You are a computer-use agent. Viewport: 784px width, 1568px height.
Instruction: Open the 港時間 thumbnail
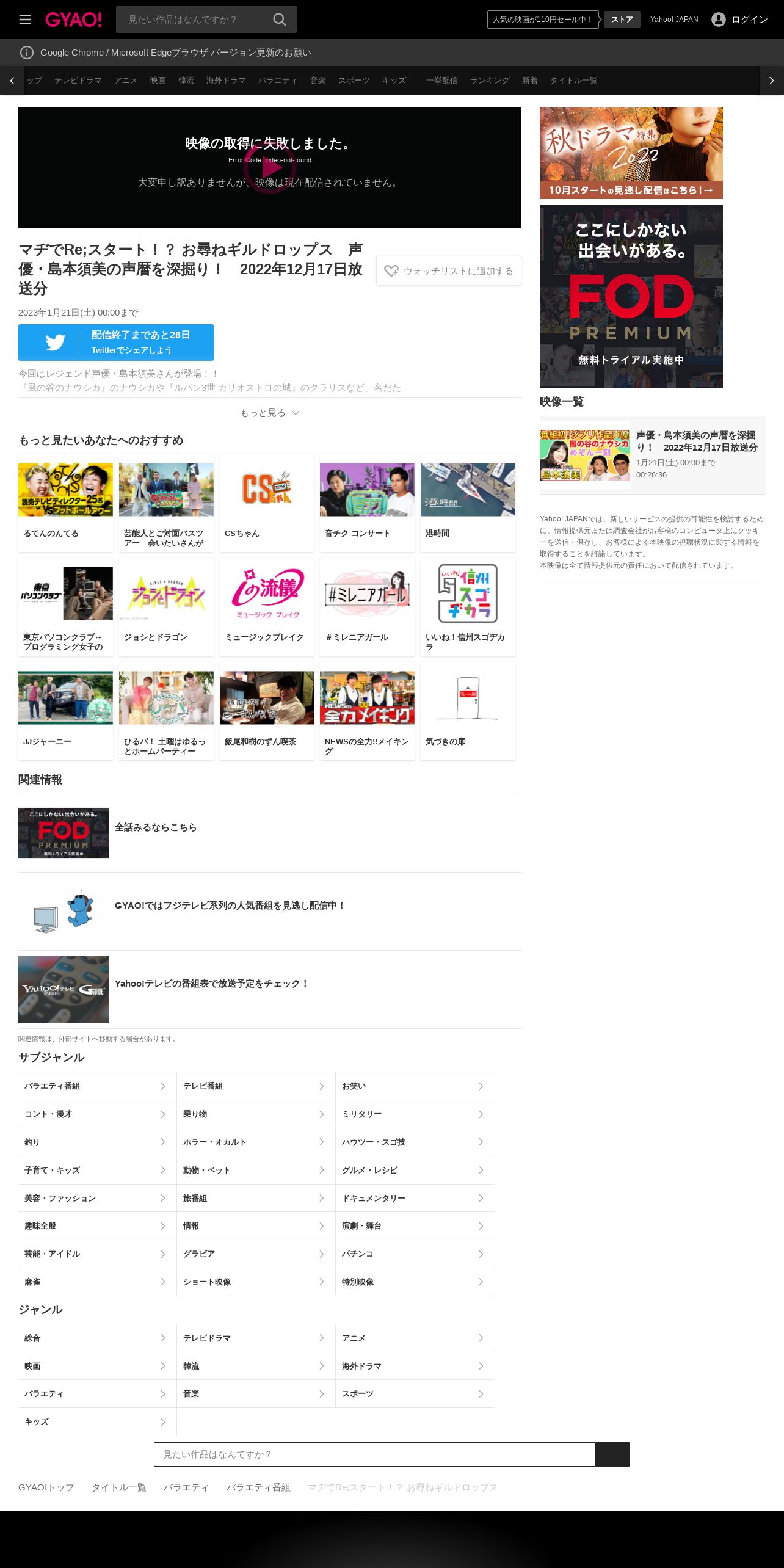(468, 490)
